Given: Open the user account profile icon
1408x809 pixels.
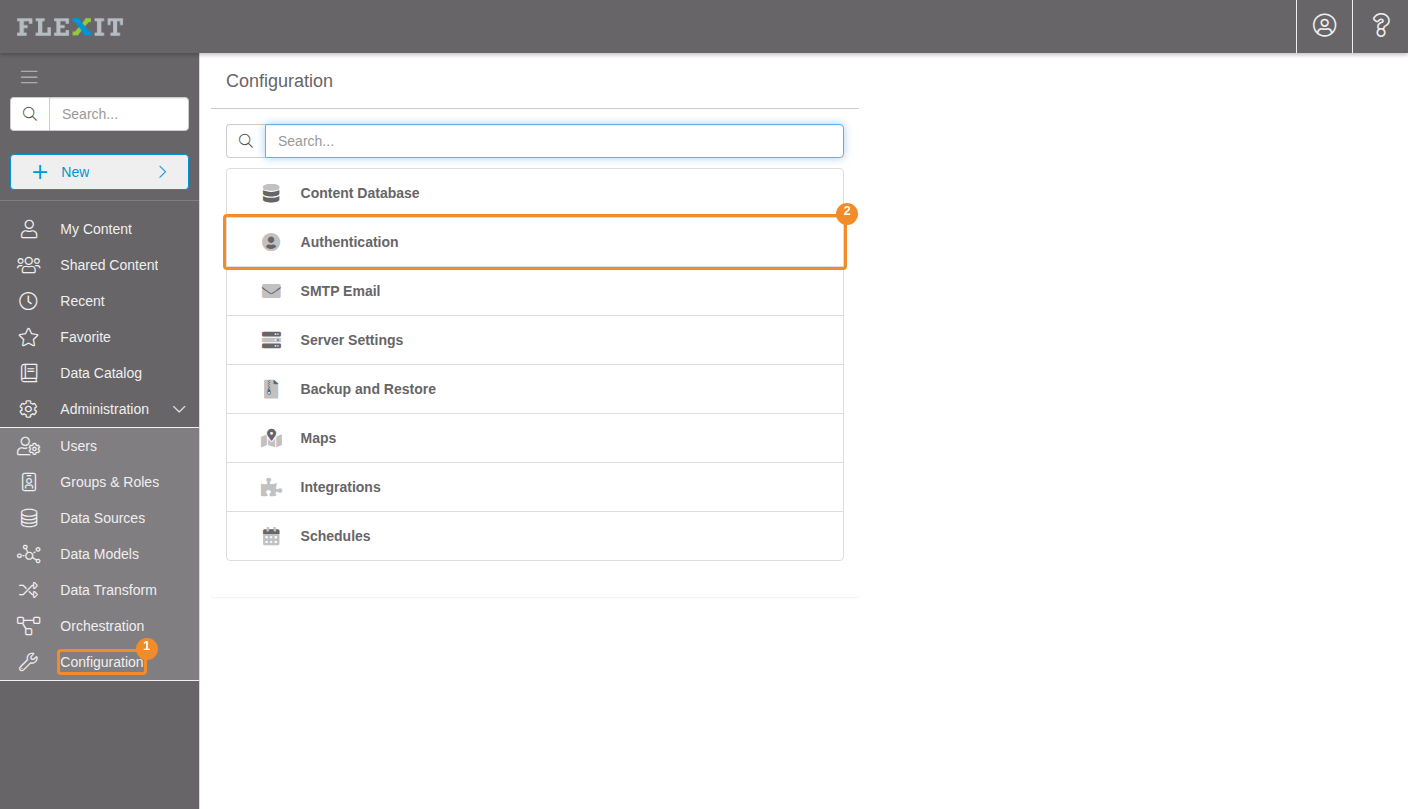Looking at the screenshot, I should pos(1325,26).
